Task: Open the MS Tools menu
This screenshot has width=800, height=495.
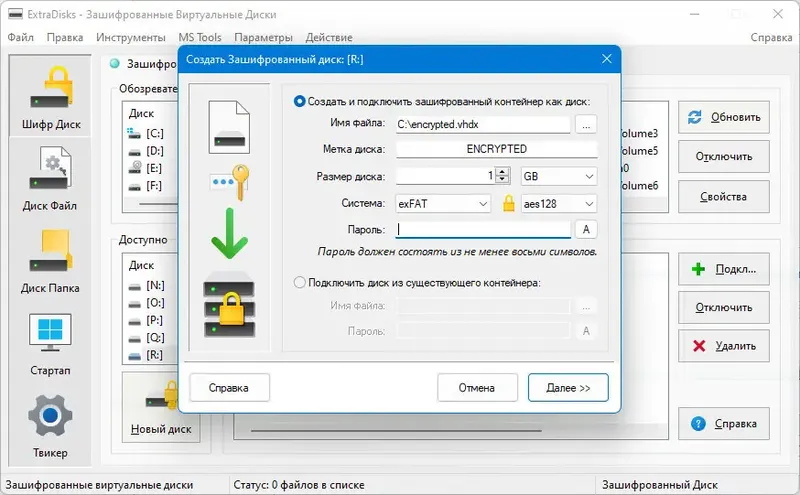Action: (199, 37)
